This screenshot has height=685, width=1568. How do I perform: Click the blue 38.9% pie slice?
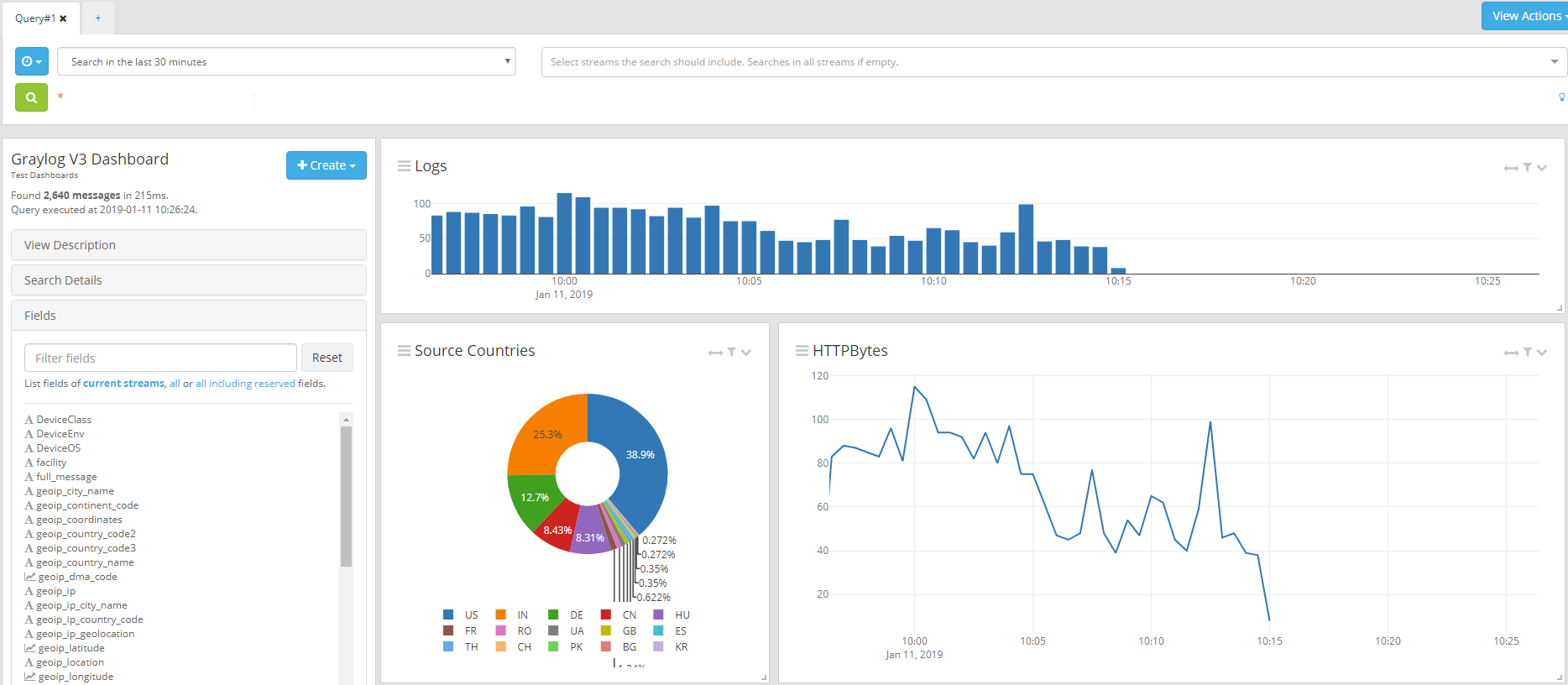point(641,453)
